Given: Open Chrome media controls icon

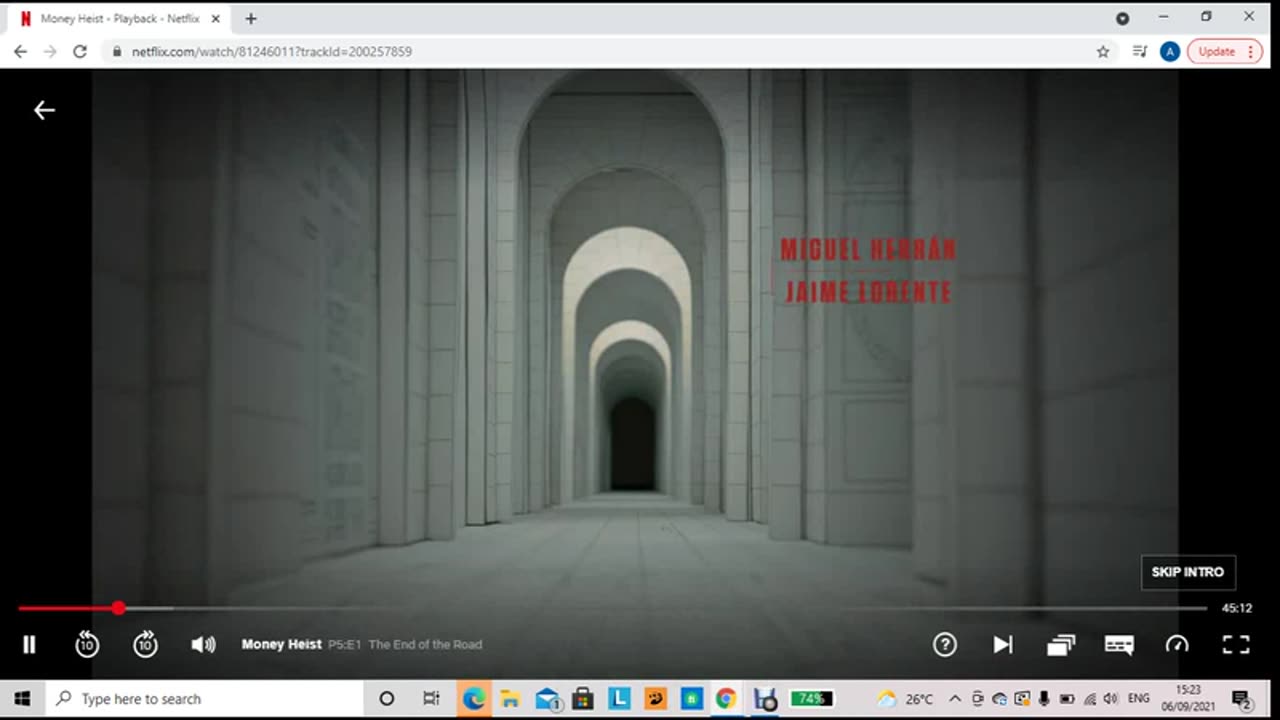Looking at the screenshot, I should tap(1139, 51).
